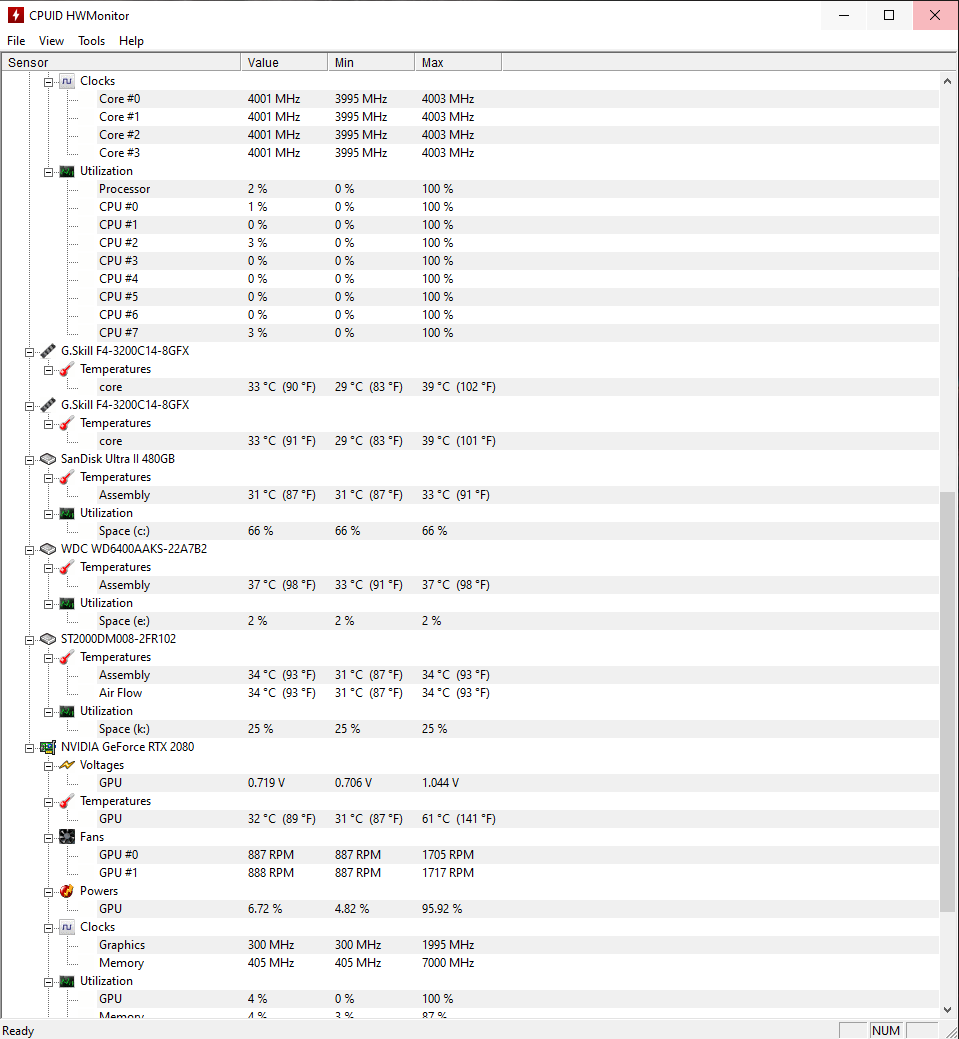
Task: Collapse the CPU Utilization node
Action: coord(48,172)
